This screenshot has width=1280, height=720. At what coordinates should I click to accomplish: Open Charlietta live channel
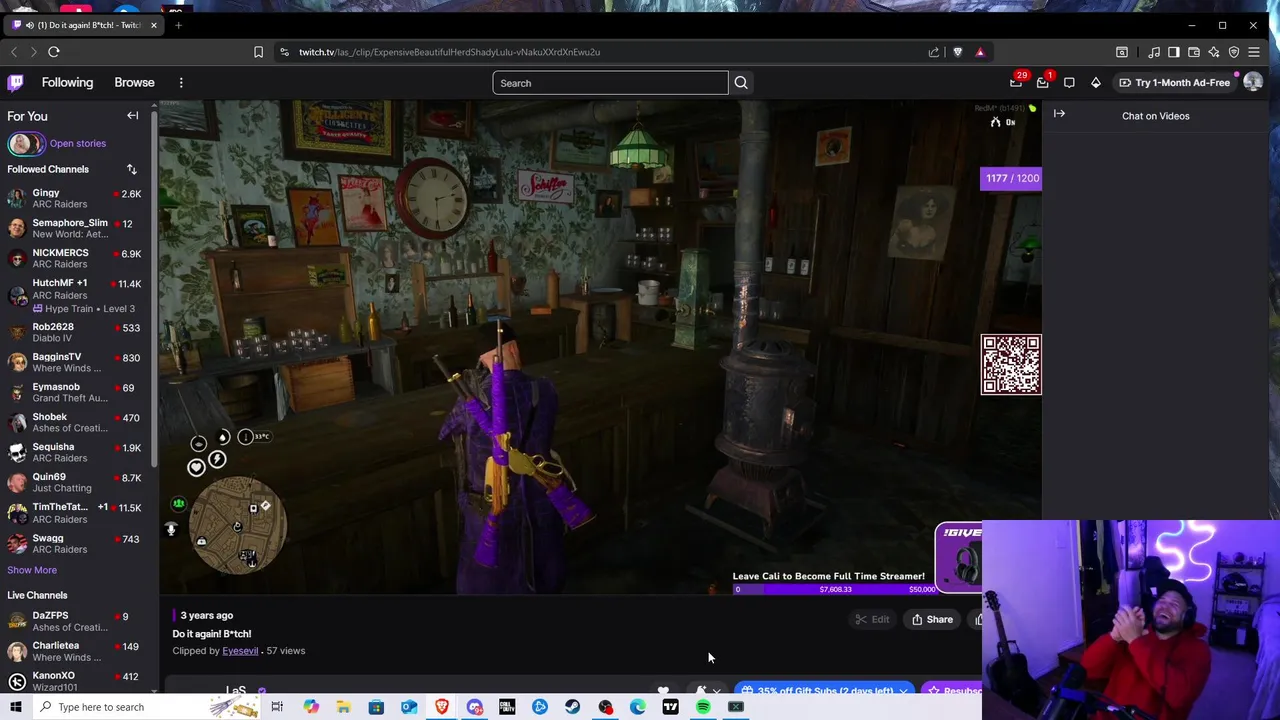coord(77,651)
